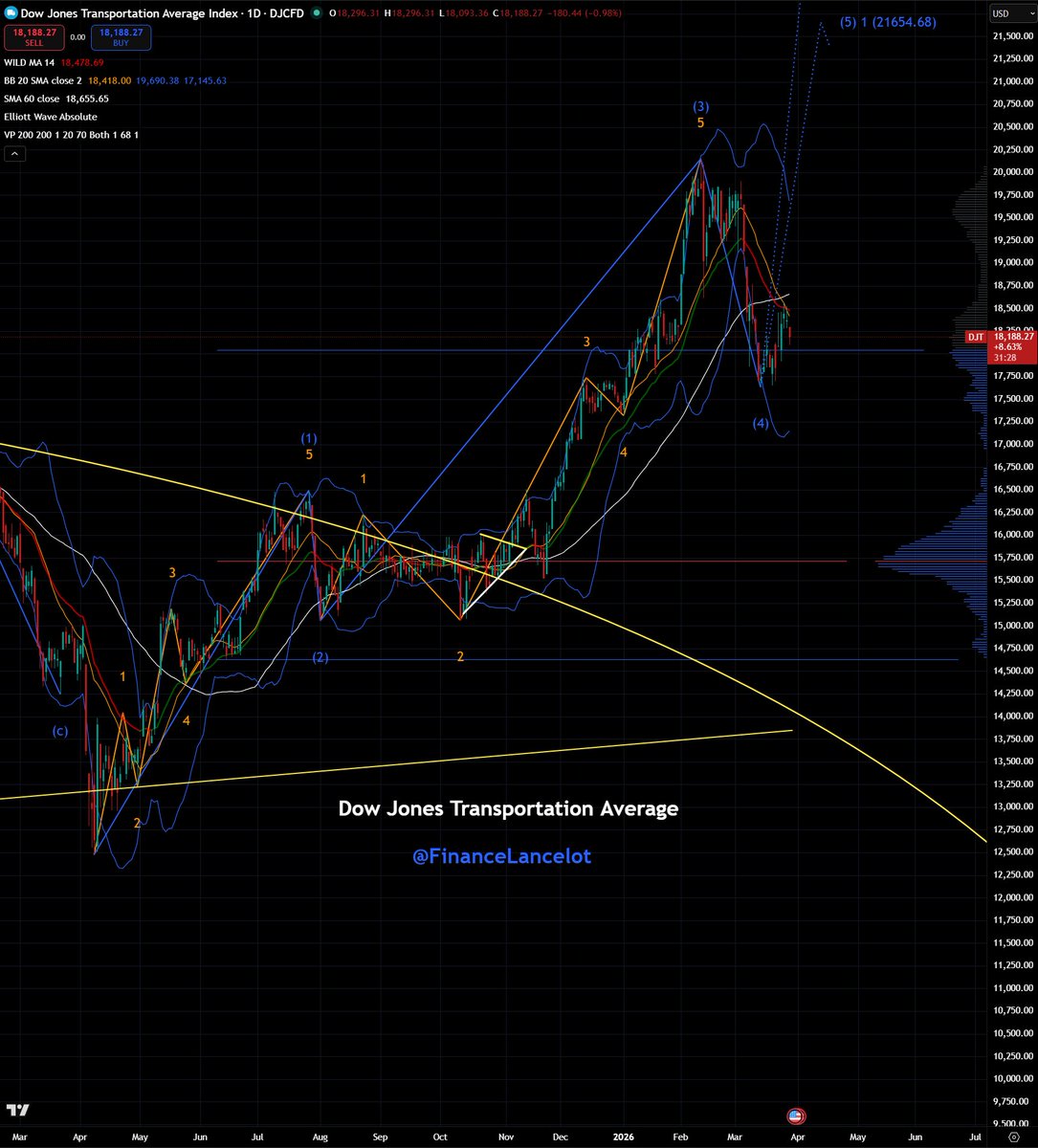
Task: Click the 15,000.00 price axis label
Action: pyautogui.click(x=1013, y=626)
